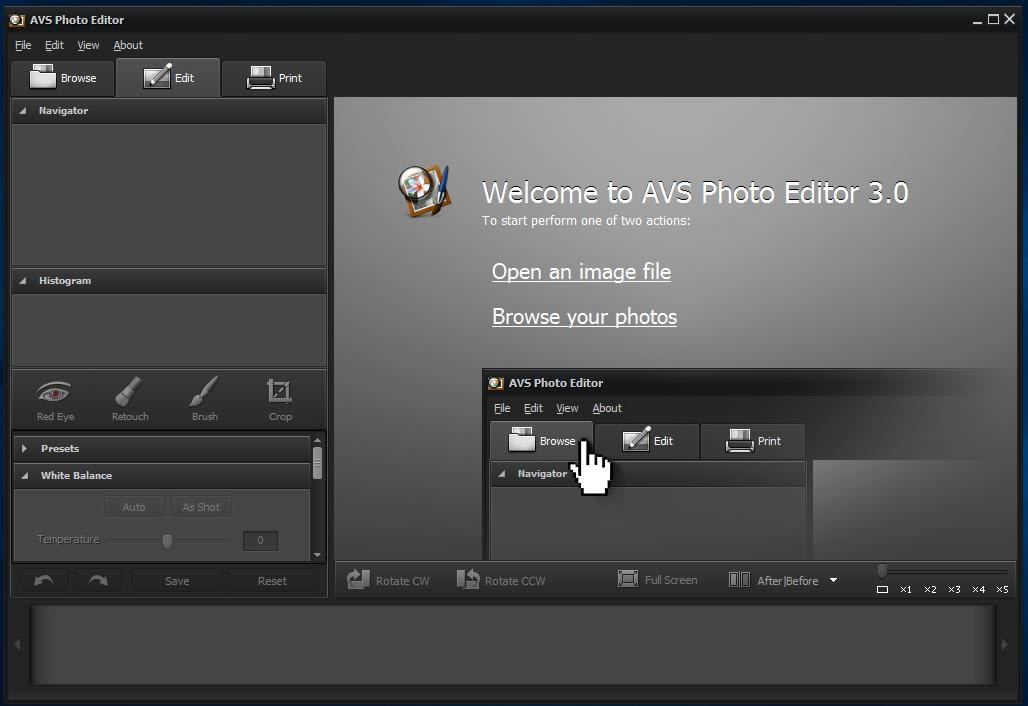Click the redo arrow button
The height and width of the screenshot is (706, 1028).
pos(98,581)
